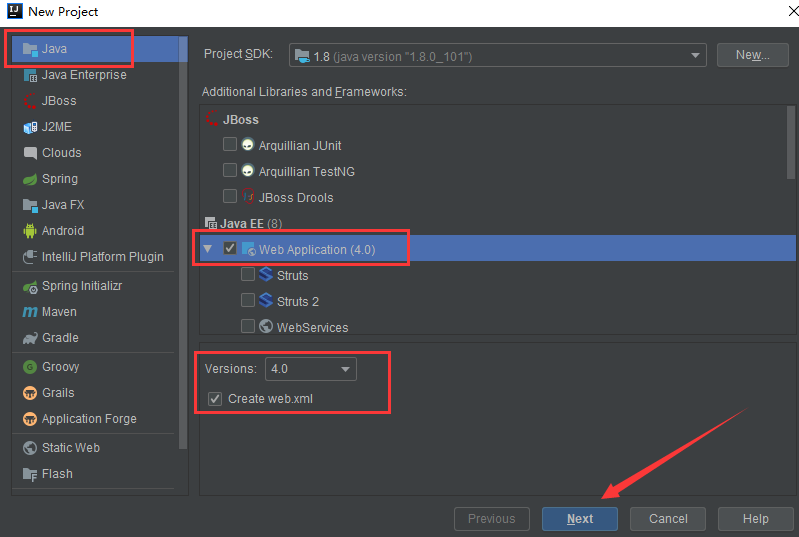Tick the Struts checkbox

pyautogui.click(x=248, y=274)
